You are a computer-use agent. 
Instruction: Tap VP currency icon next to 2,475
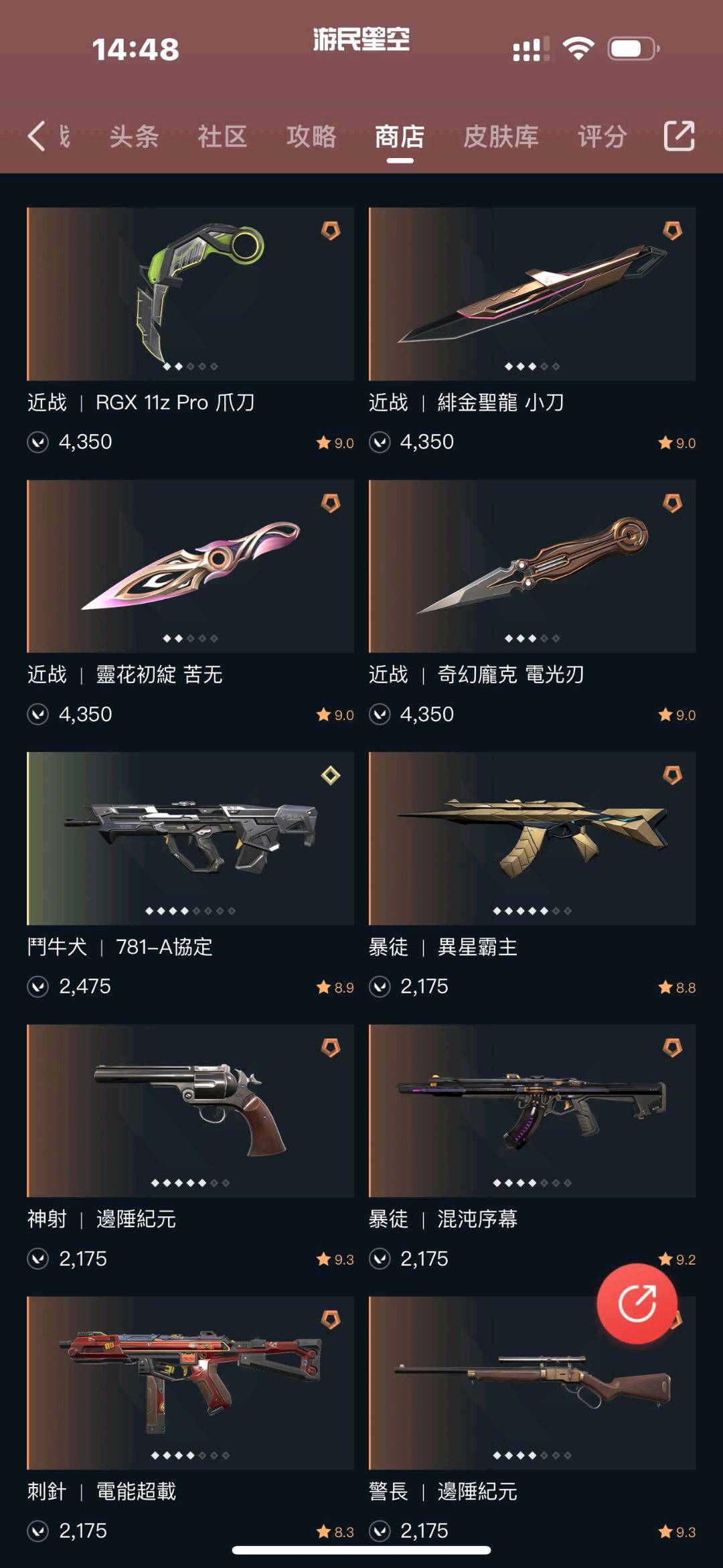click(38, 987)
